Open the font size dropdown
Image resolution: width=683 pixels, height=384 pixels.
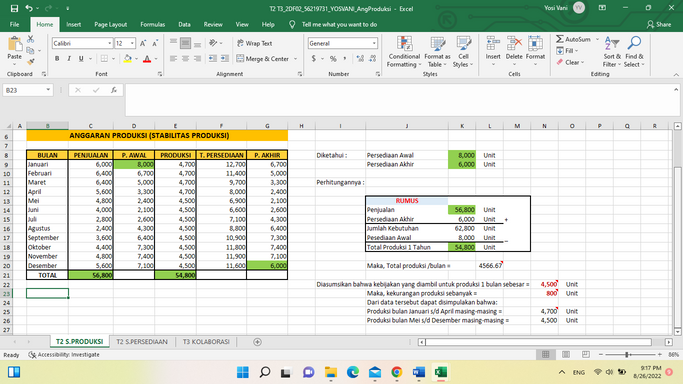click(132, 44)
